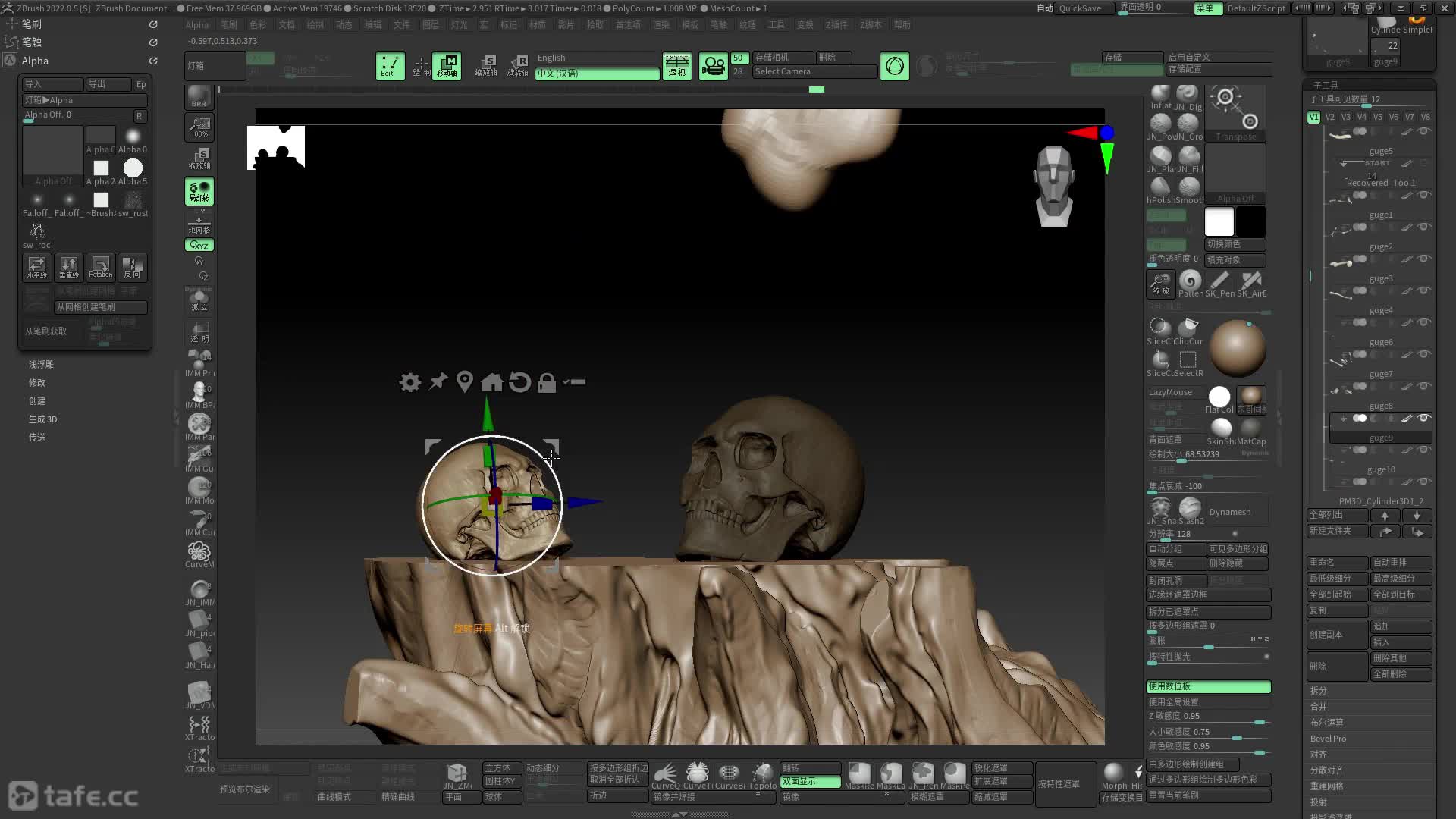Choose the SK_AirE brush

point(1252,284)
